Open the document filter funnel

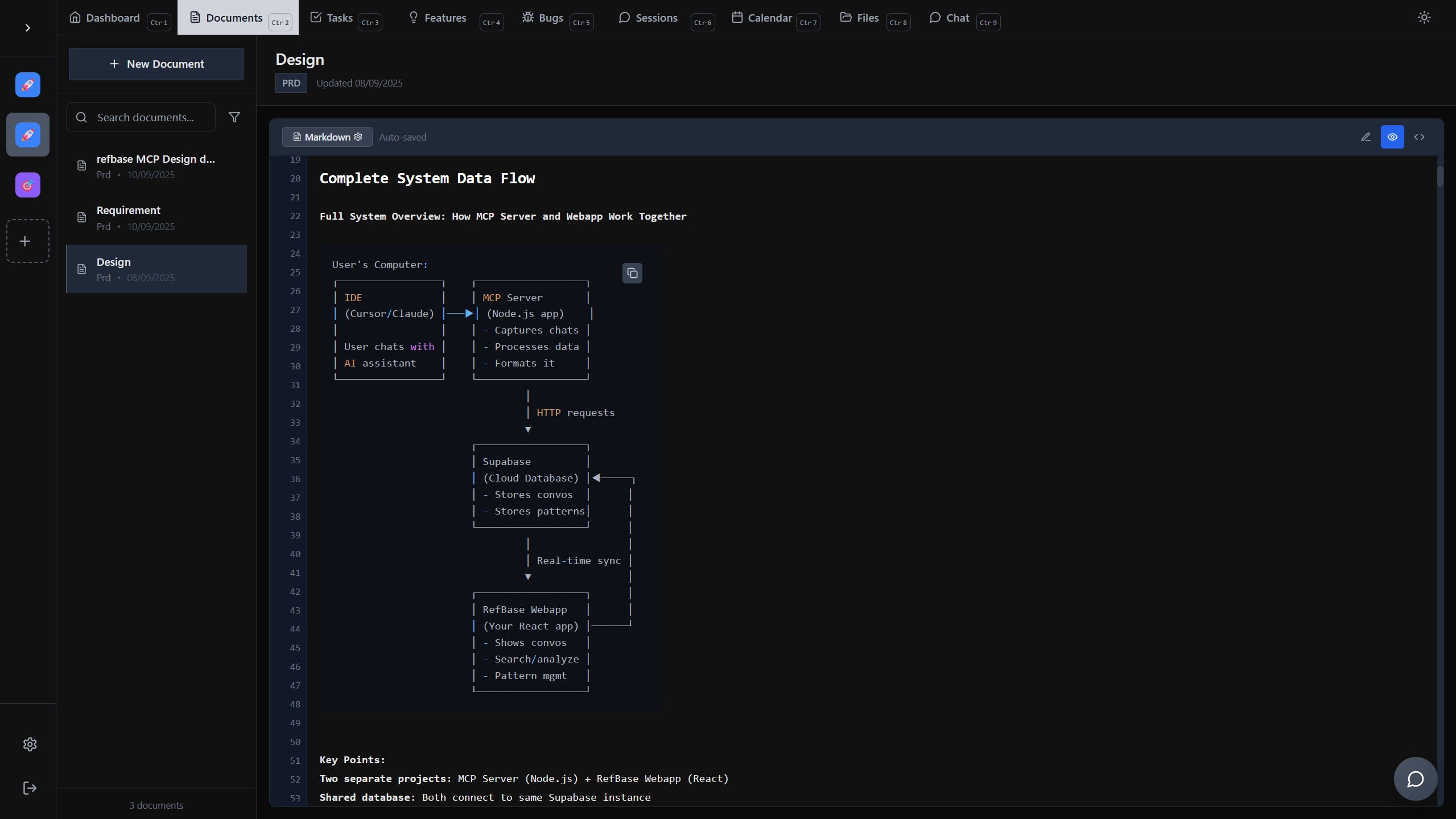coord(234,117)
